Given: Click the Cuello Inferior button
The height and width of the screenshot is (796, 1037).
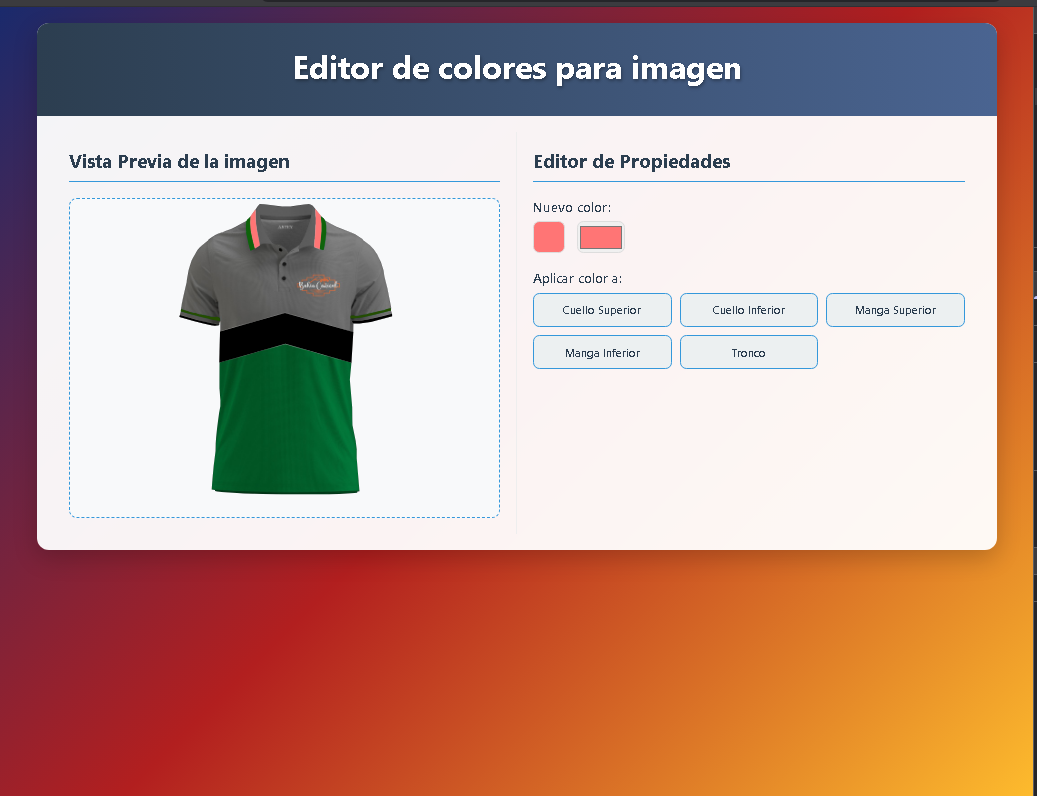Looking at the screenshot, I should click(749, 310).
